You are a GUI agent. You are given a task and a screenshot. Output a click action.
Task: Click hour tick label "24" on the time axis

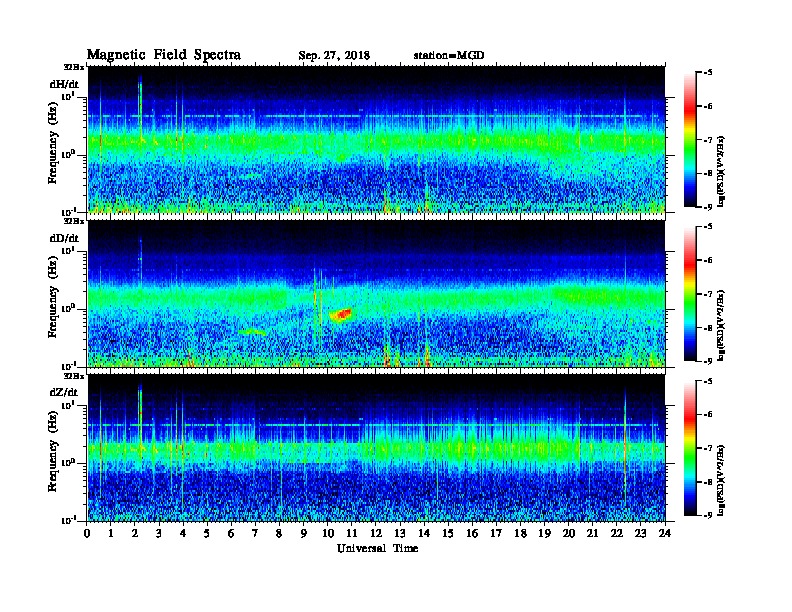click(x=665, y=534)
